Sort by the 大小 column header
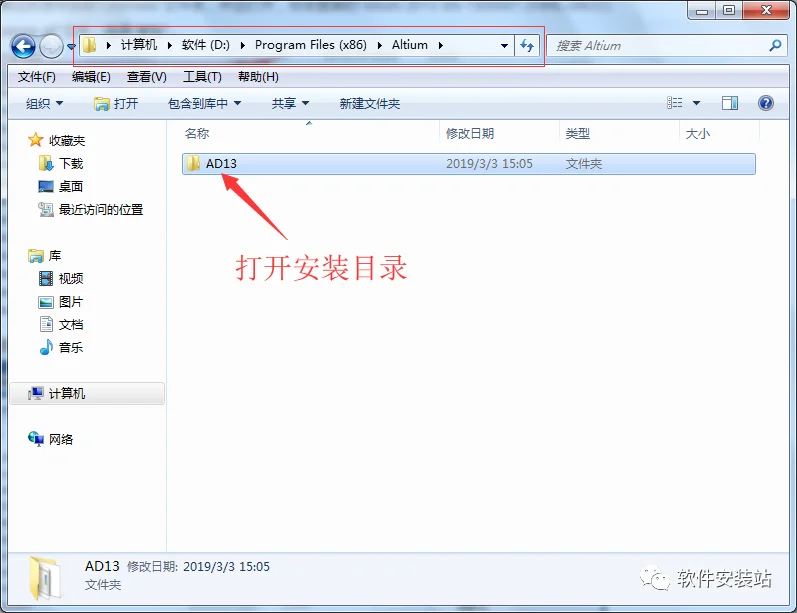The height and width of the screenshot is (613, 797). pyautogui.click(x=697, y=134)
